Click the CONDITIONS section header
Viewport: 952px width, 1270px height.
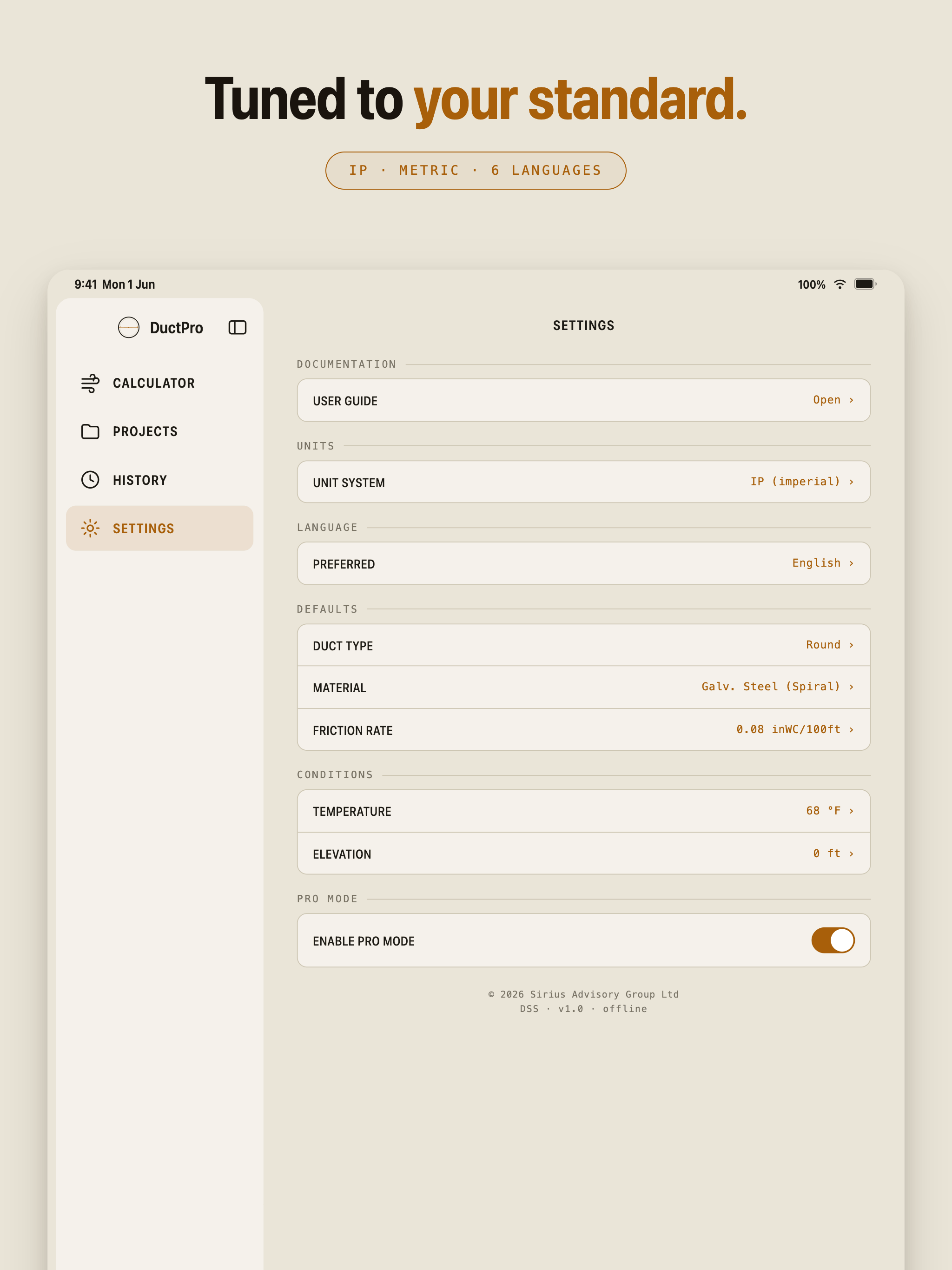tap(335, 774)
